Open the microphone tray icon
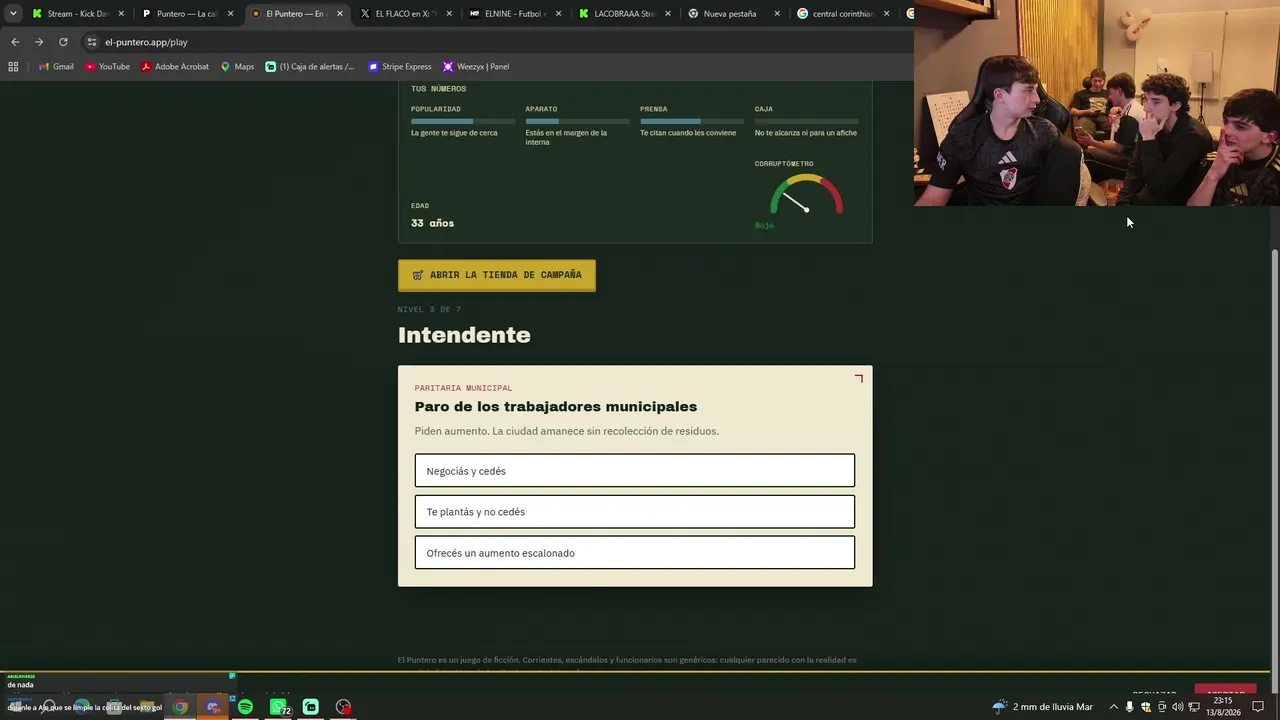Viewport: 1280px width, 720px height. [x=1130, y=707]
